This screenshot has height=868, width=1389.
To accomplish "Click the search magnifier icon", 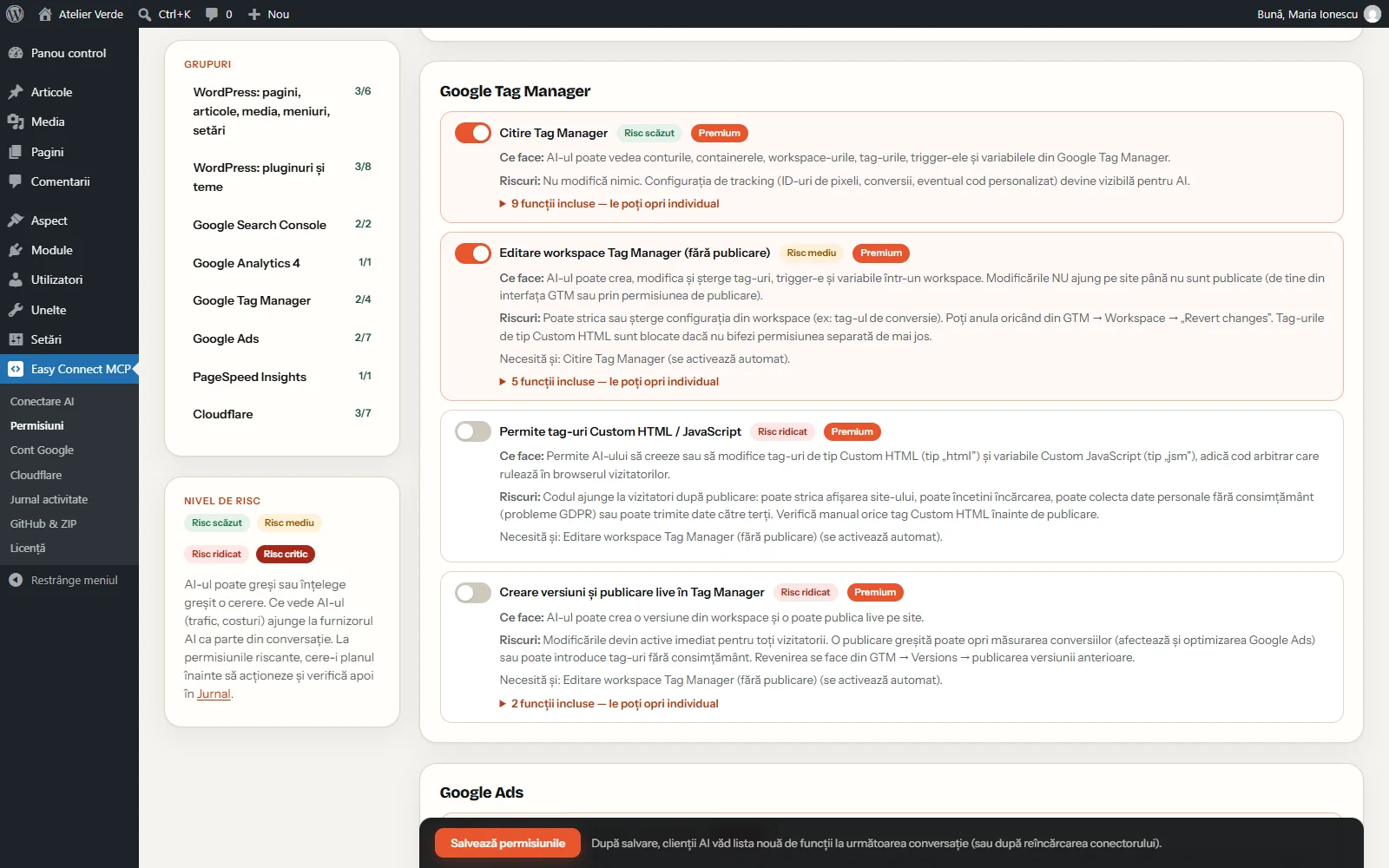I will 145,14.
